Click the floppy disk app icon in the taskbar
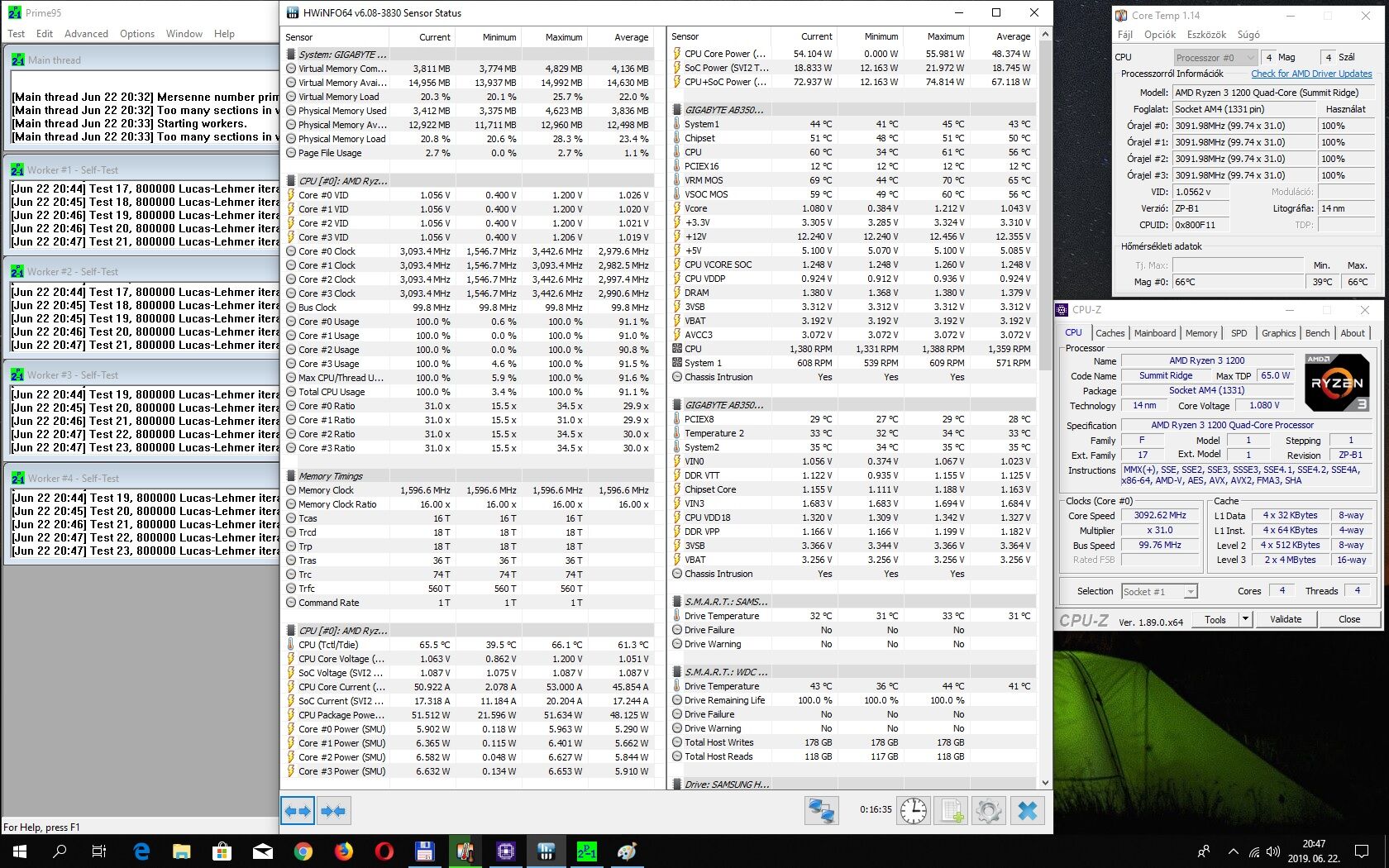The height and width of the screenshot is (868, 1389). (x=425, y=851)
